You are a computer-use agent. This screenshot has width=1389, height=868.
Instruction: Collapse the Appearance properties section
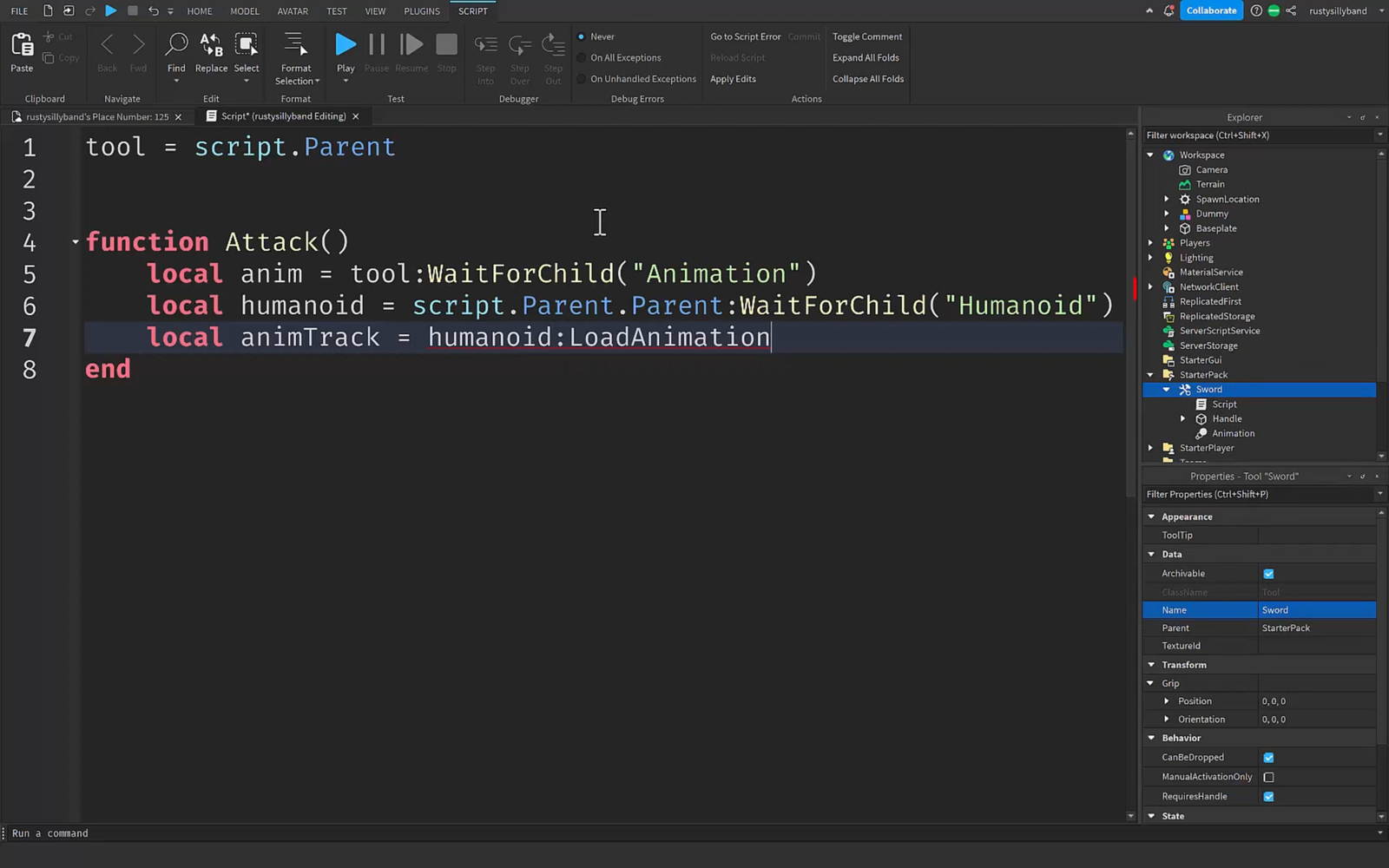point(1151,517)
